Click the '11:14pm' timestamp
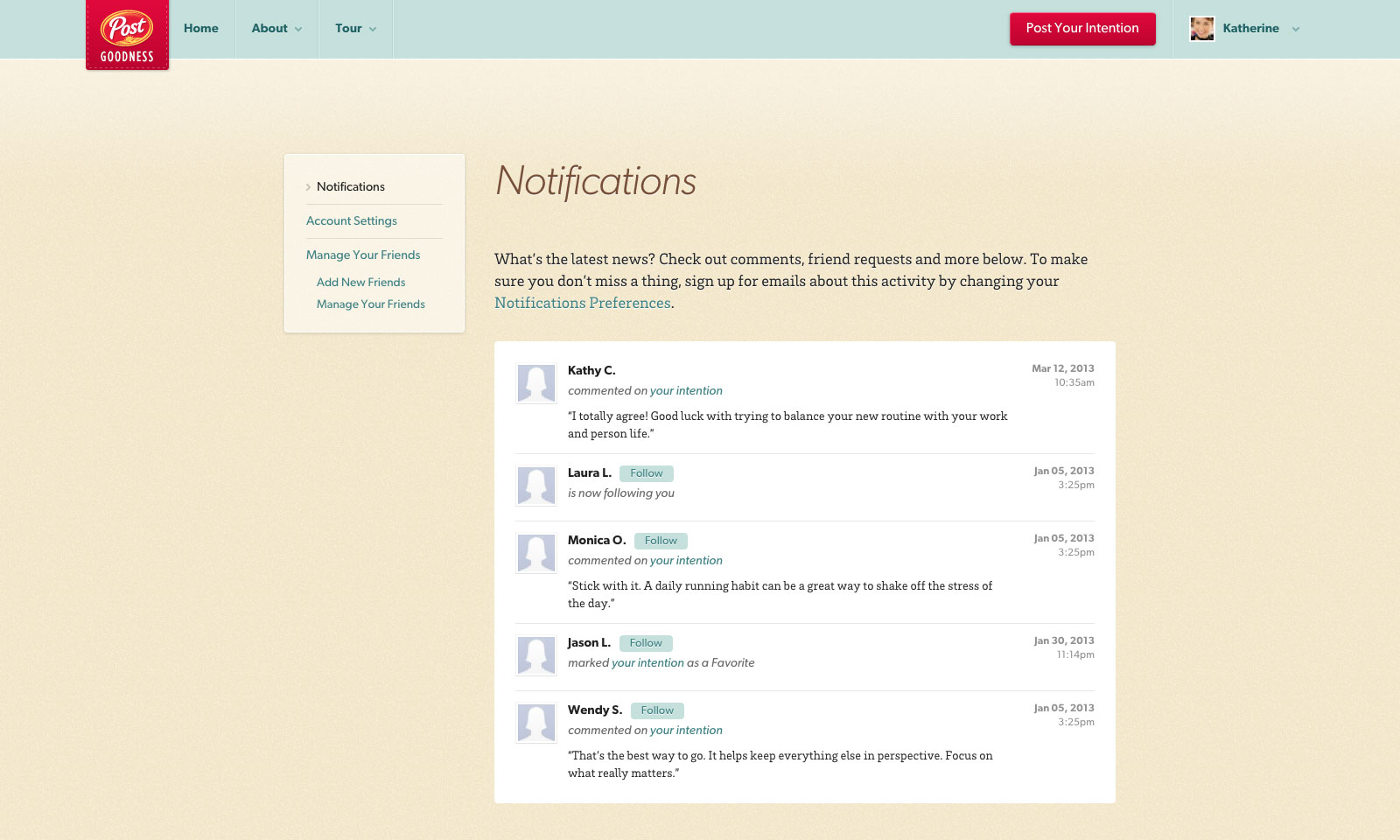Image resolution: width=1400 pixels, height=840 pixels. click(1075, 654)
